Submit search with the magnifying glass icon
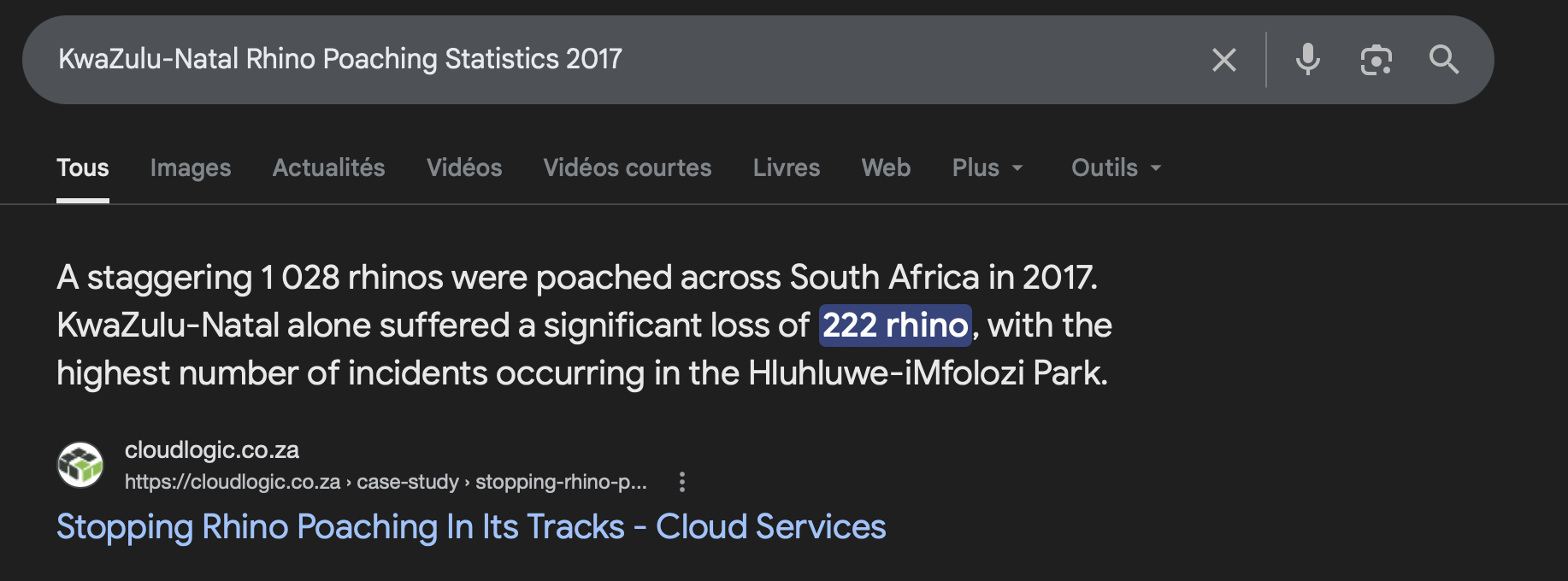The width and height of the screenshot is (1568, 581). point(1444,60)
